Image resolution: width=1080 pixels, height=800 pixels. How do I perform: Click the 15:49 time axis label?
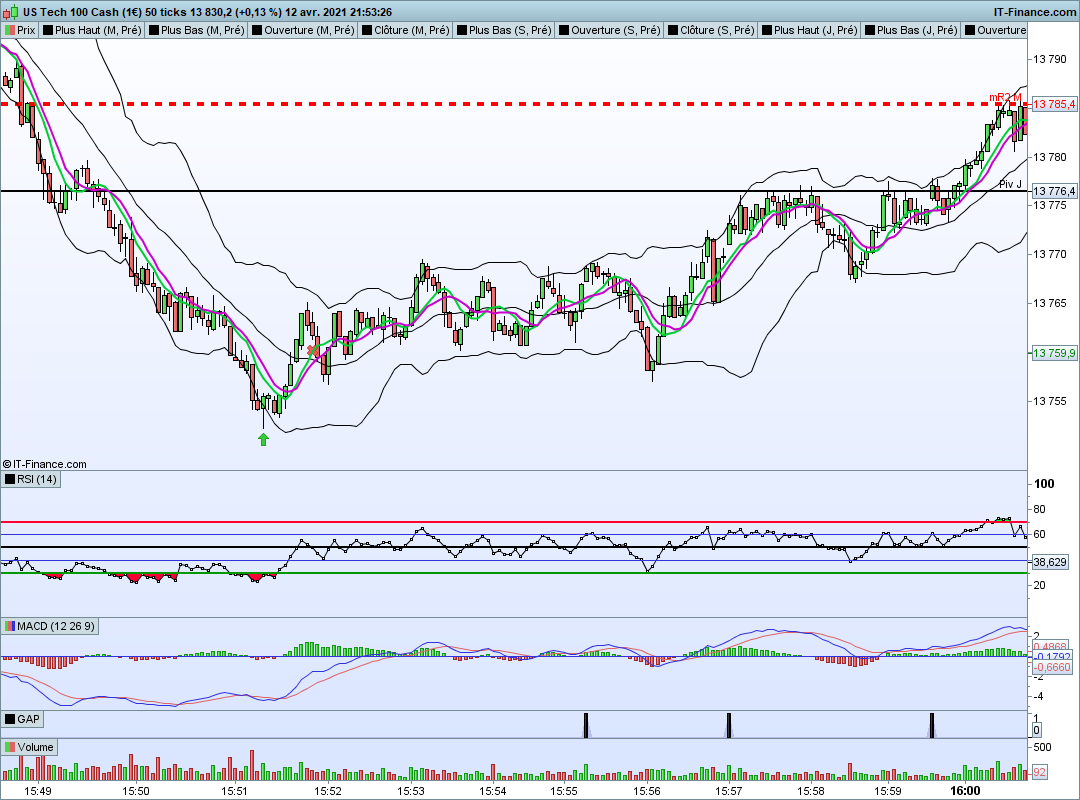tap(38, 791)
